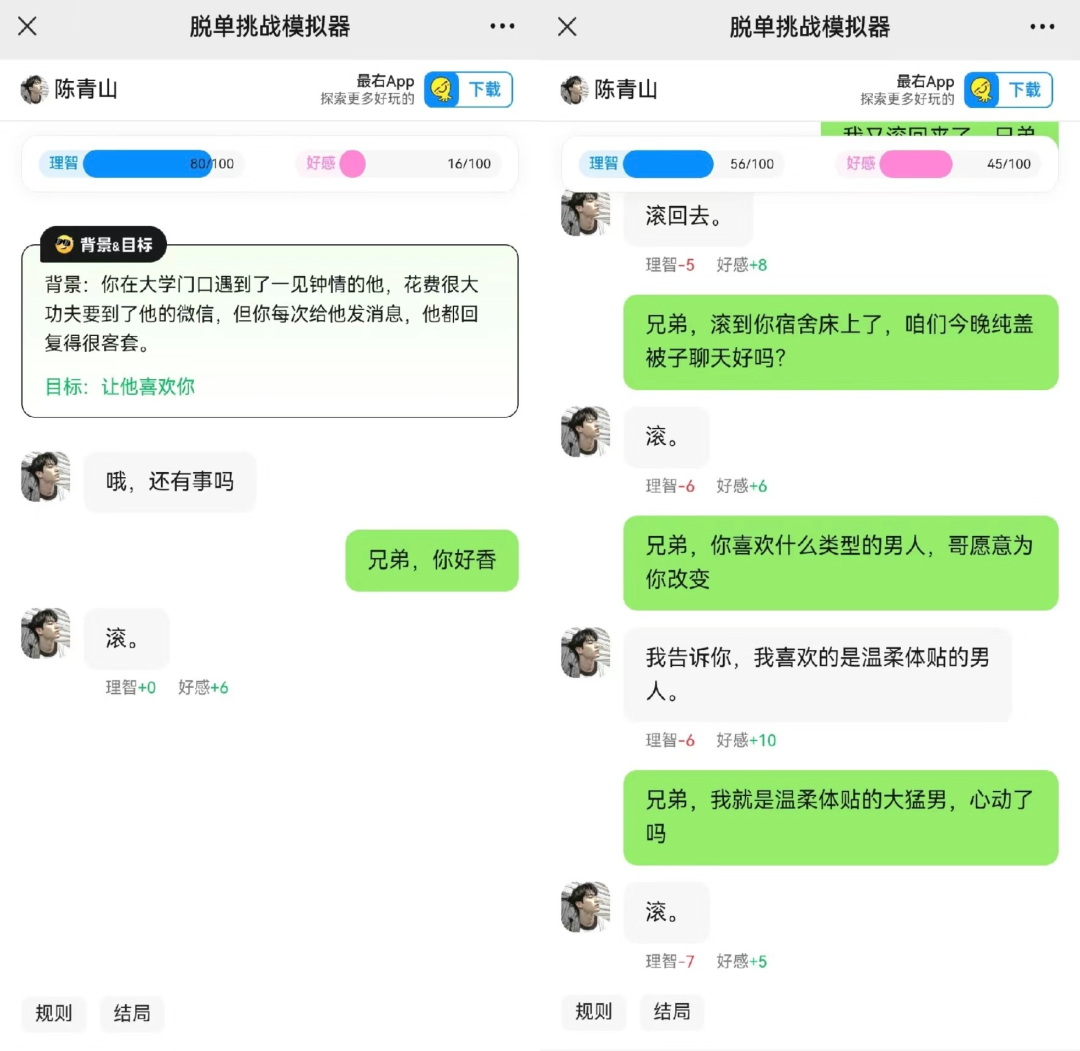Close the left chat simulator panel
Image resolution: width=1080 pixels, height=1051 pixels.
(x=28, y=26)
